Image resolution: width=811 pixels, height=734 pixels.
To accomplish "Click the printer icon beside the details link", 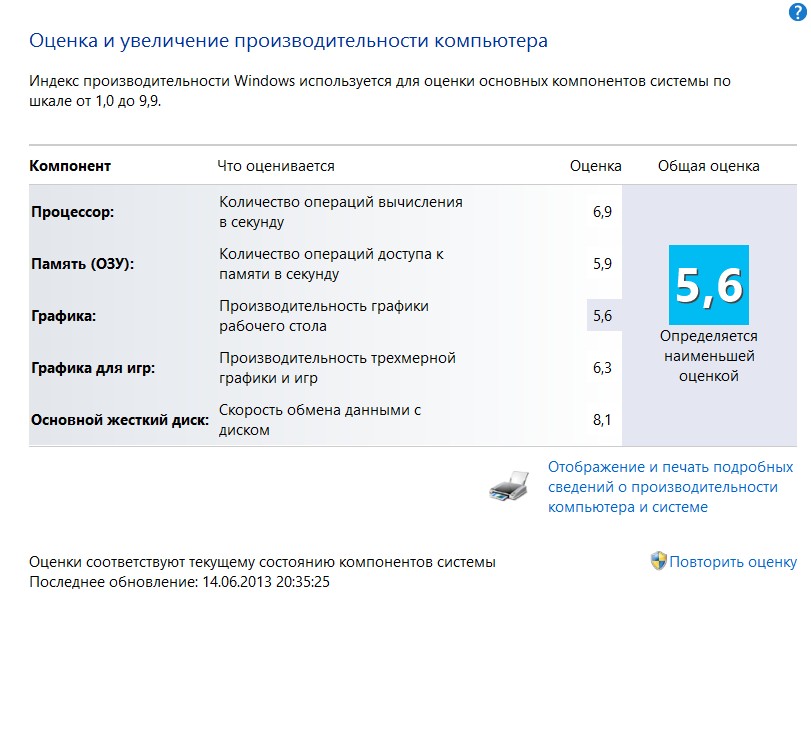I will click(x=514, y=485).
